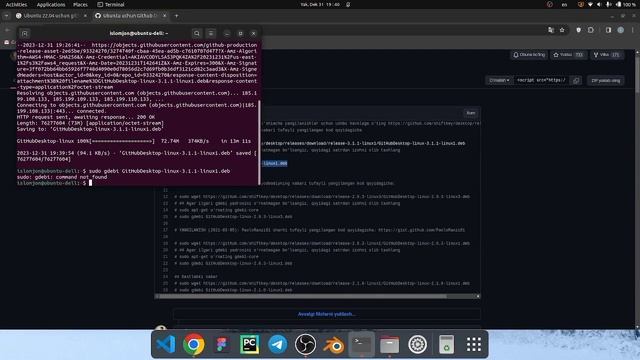The height and width of the screenshot is (360, 640).
Task: Open the shield extension icon in Chrome
Action: coord(578,30)
